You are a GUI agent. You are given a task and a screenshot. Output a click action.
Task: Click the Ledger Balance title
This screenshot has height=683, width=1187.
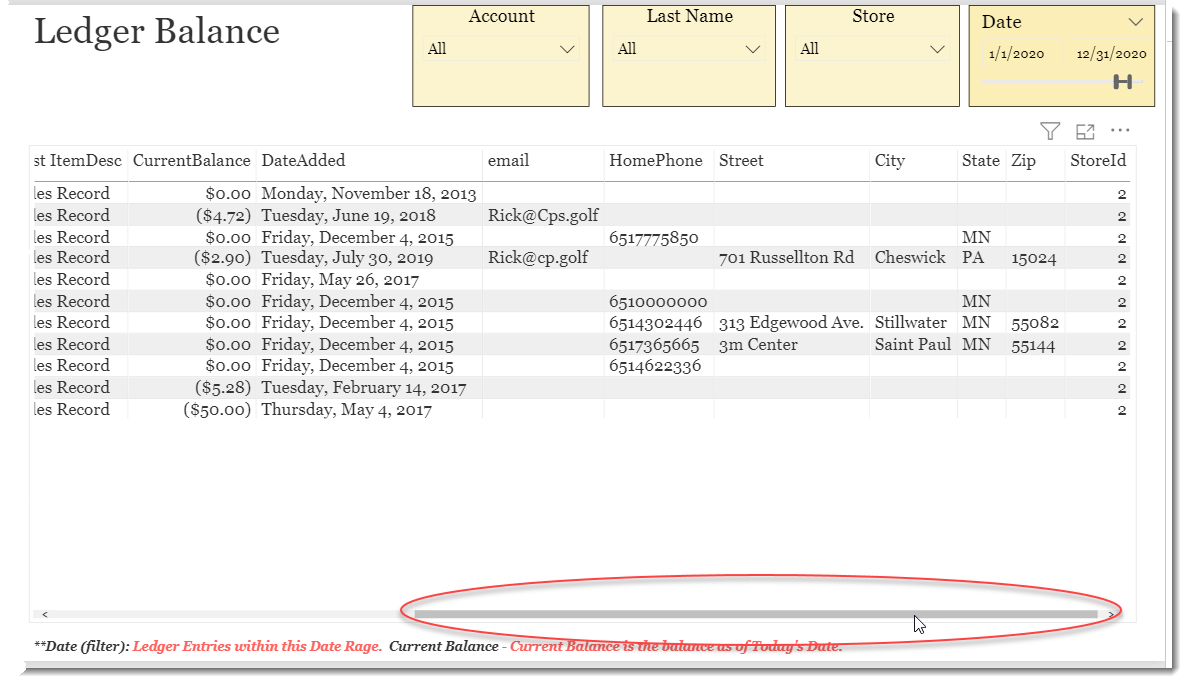(157, 33)
